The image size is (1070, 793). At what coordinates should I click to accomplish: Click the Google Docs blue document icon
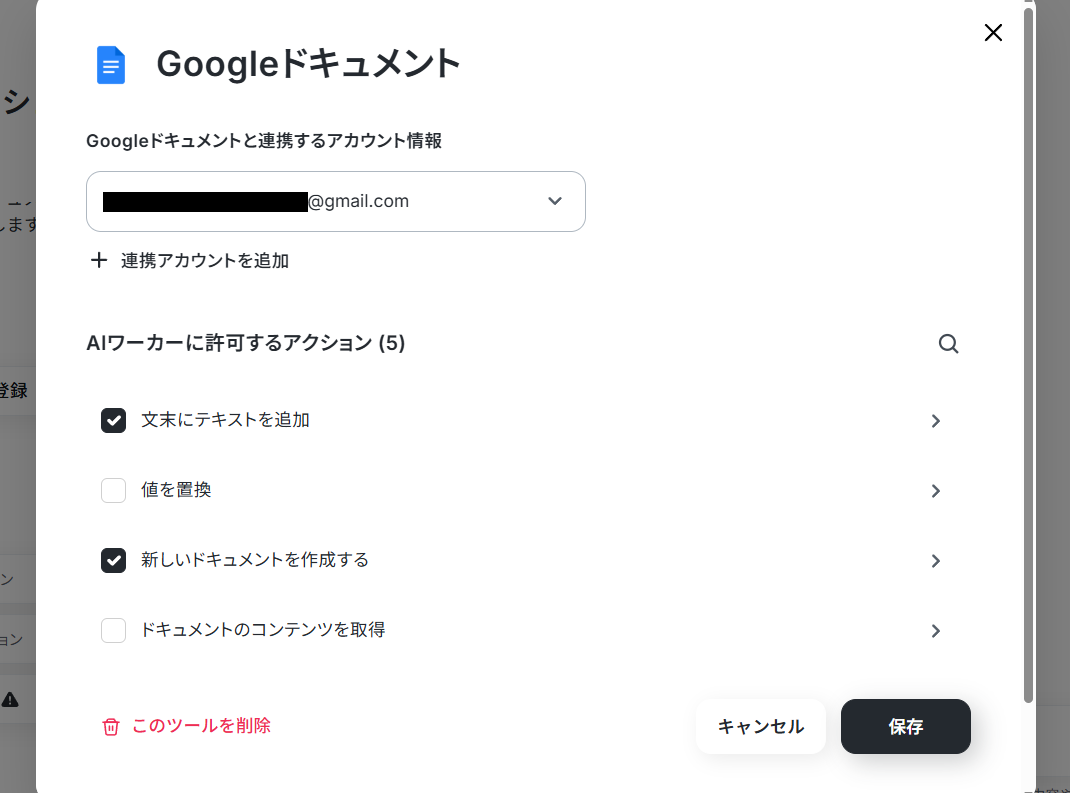click(x=111, y=65)
